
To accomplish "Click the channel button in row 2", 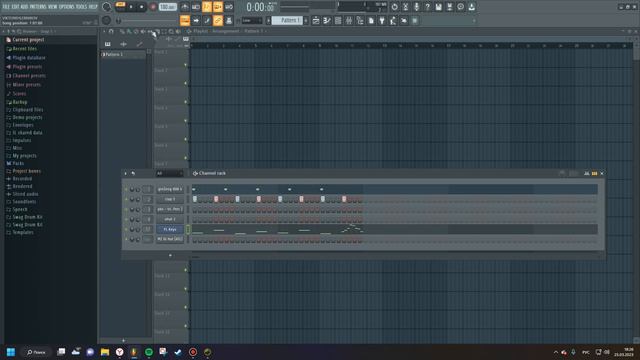I will (x=170, y=199).
